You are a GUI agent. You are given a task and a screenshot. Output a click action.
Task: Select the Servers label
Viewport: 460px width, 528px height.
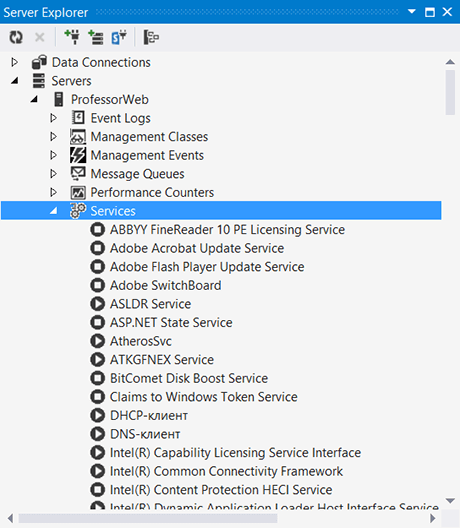[x=71, y=81]
